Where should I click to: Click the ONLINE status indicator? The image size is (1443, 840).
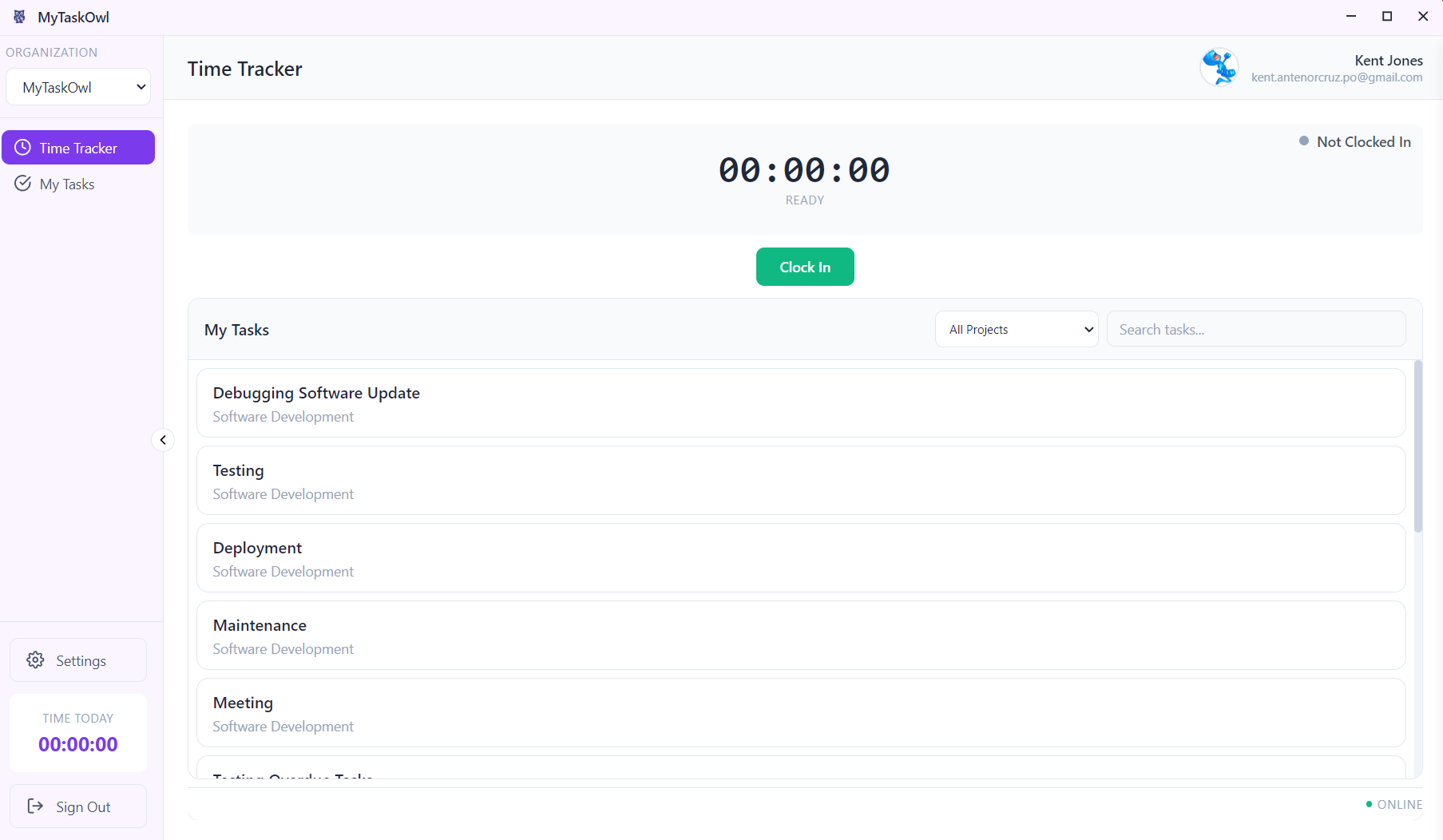point(1394,804)
